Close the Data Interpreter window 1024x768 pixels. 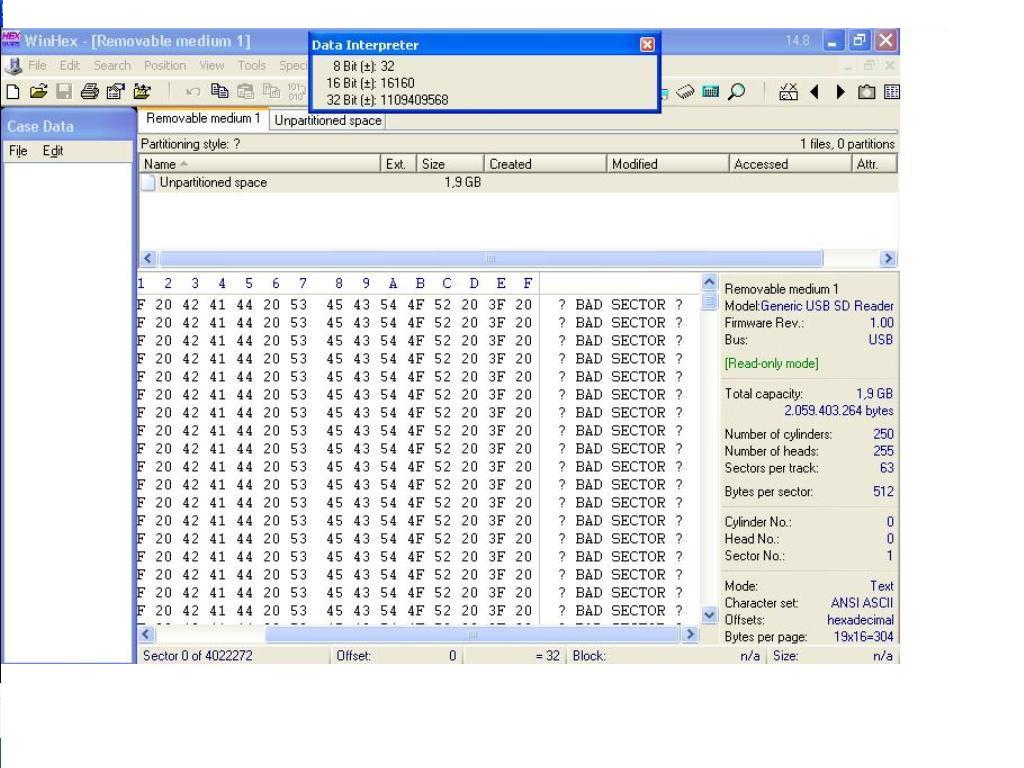pyautogui.click(x=647, y=44)
